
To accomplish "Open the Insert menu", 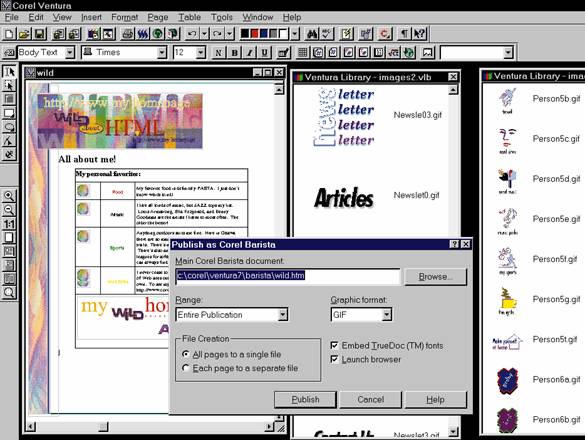I will [91, 17].
